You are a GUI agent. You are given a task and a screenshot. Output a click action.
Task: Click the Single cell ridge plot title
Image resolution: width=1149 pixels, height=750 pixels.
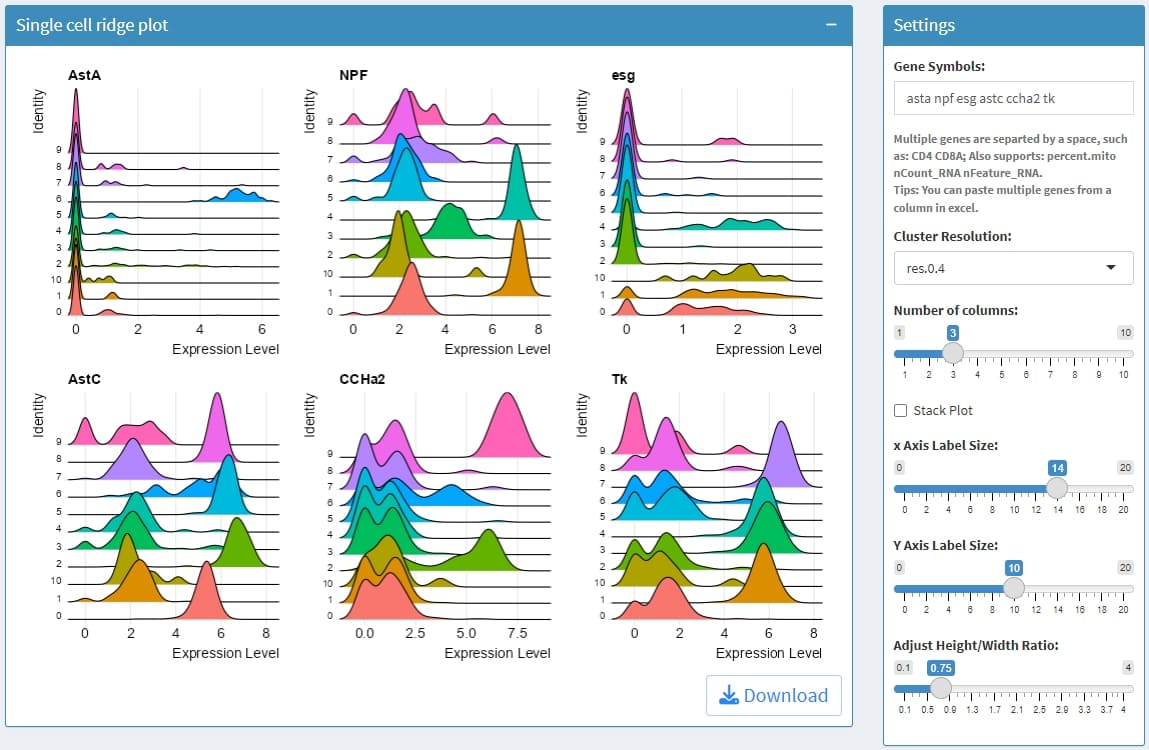92,26
